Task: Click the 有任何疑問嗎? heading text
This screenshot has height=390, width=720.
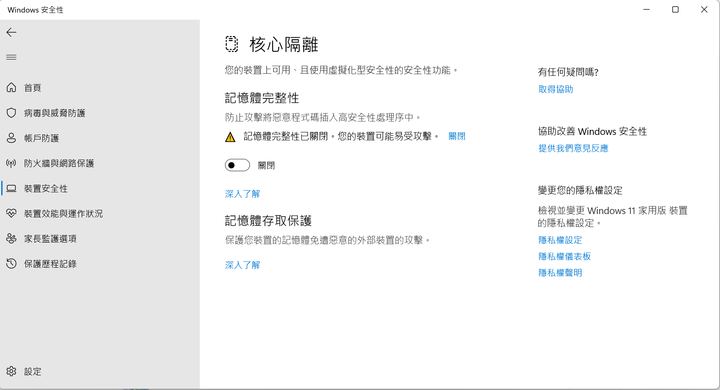Action: pos(568,72)
